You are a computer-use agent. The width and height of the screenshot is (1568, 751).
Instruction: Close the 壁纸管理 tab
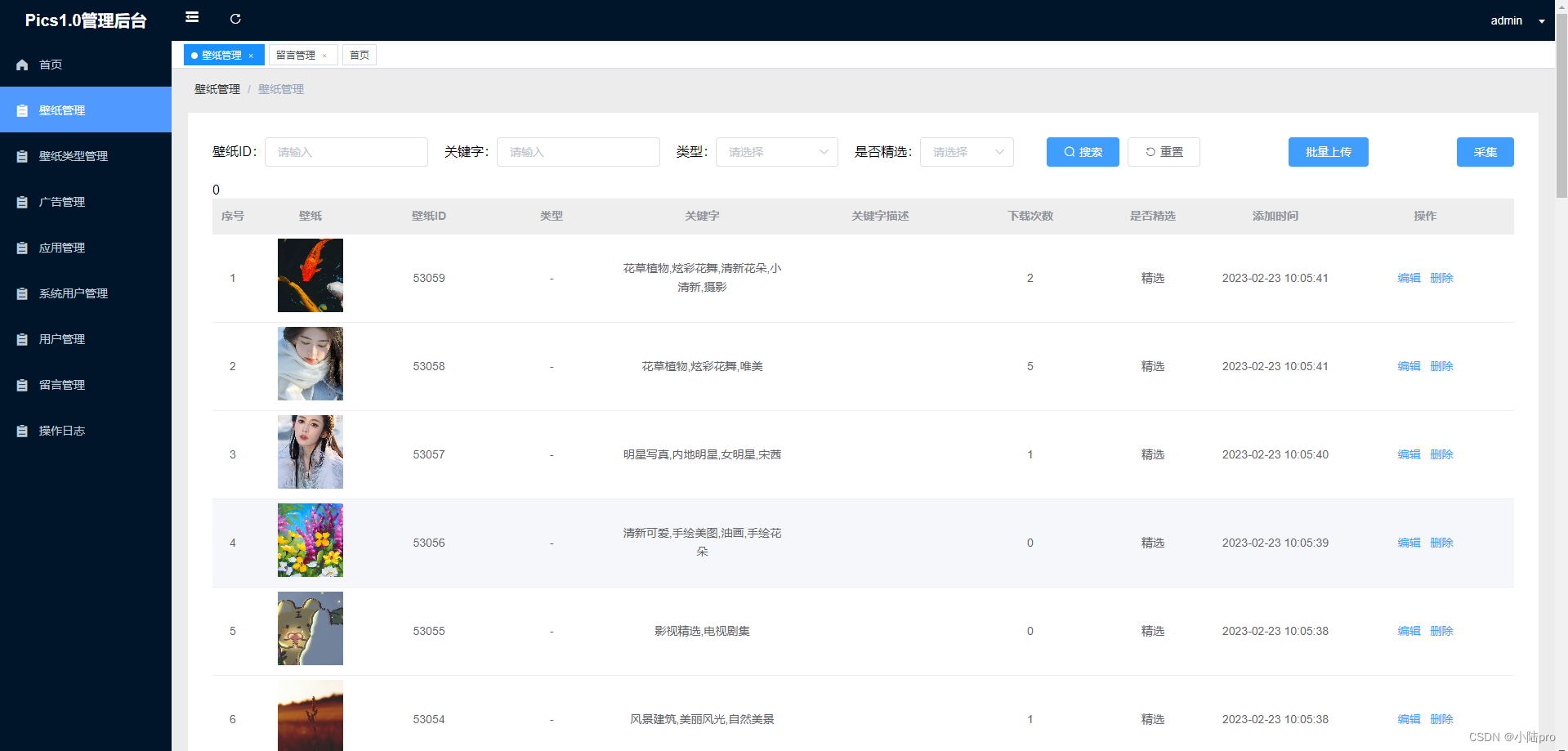point(252,55)
